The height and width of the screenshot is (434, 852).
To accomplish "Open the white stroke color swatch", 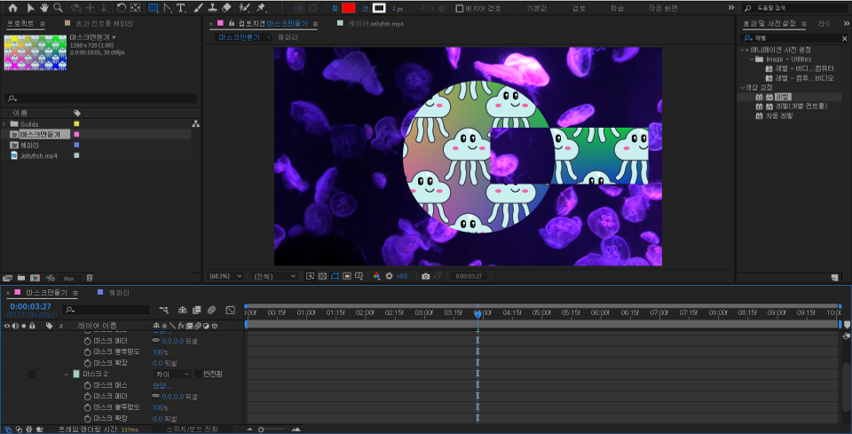I will coord(380,8).
